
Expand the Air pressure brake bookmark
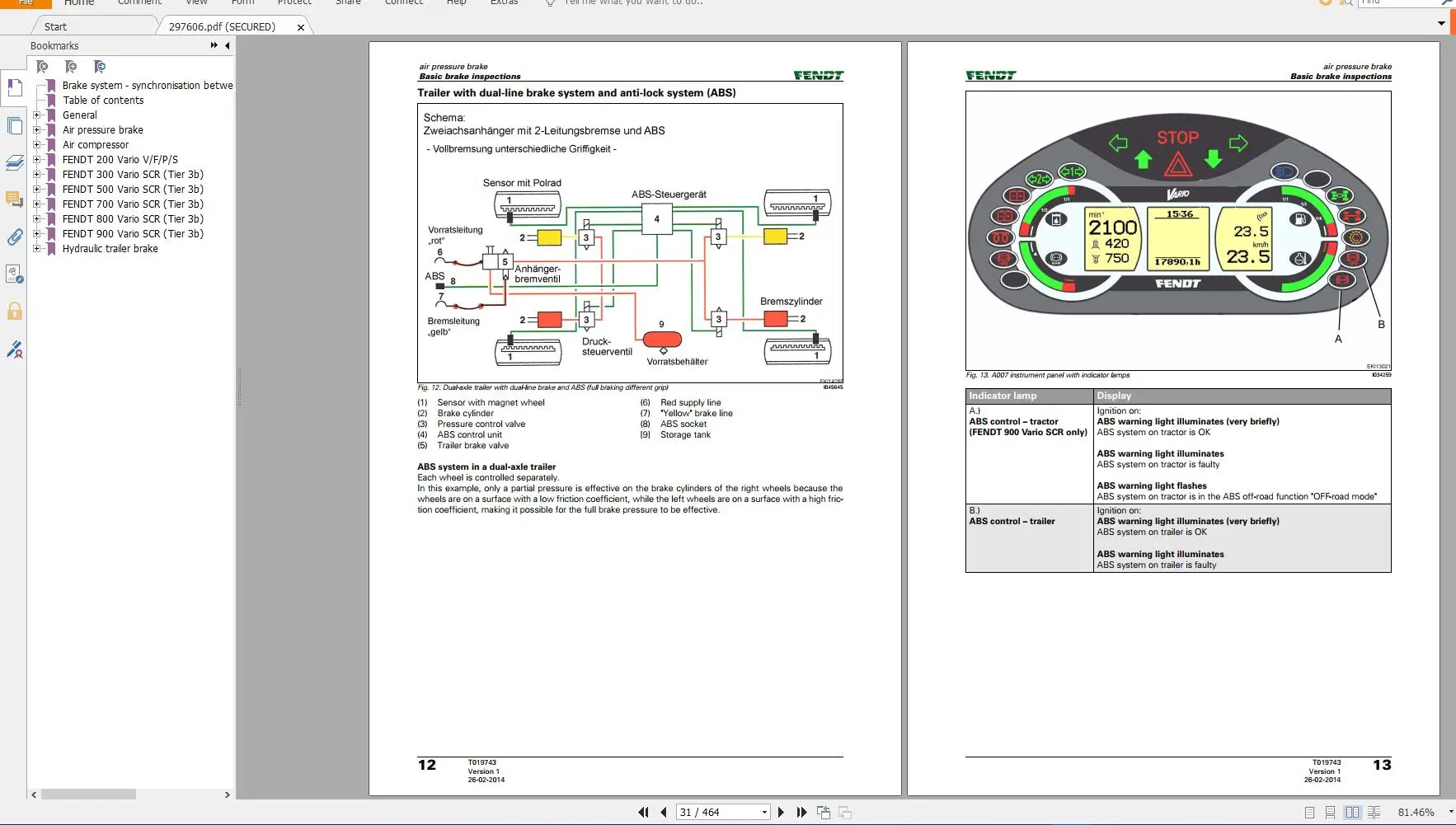36,130
